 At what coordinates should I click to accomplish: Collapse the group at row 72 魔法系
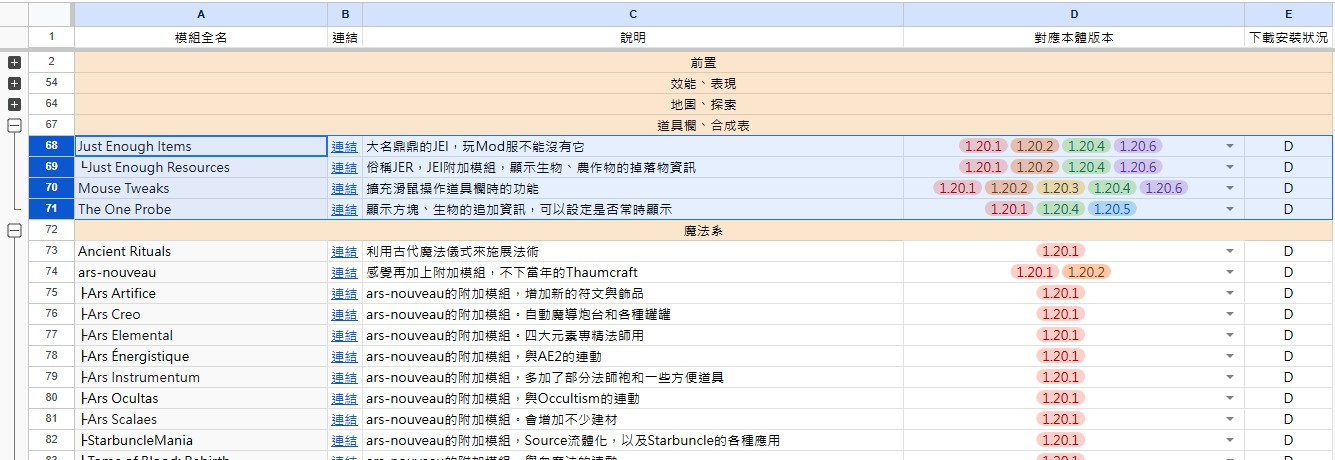pos(14,230)
